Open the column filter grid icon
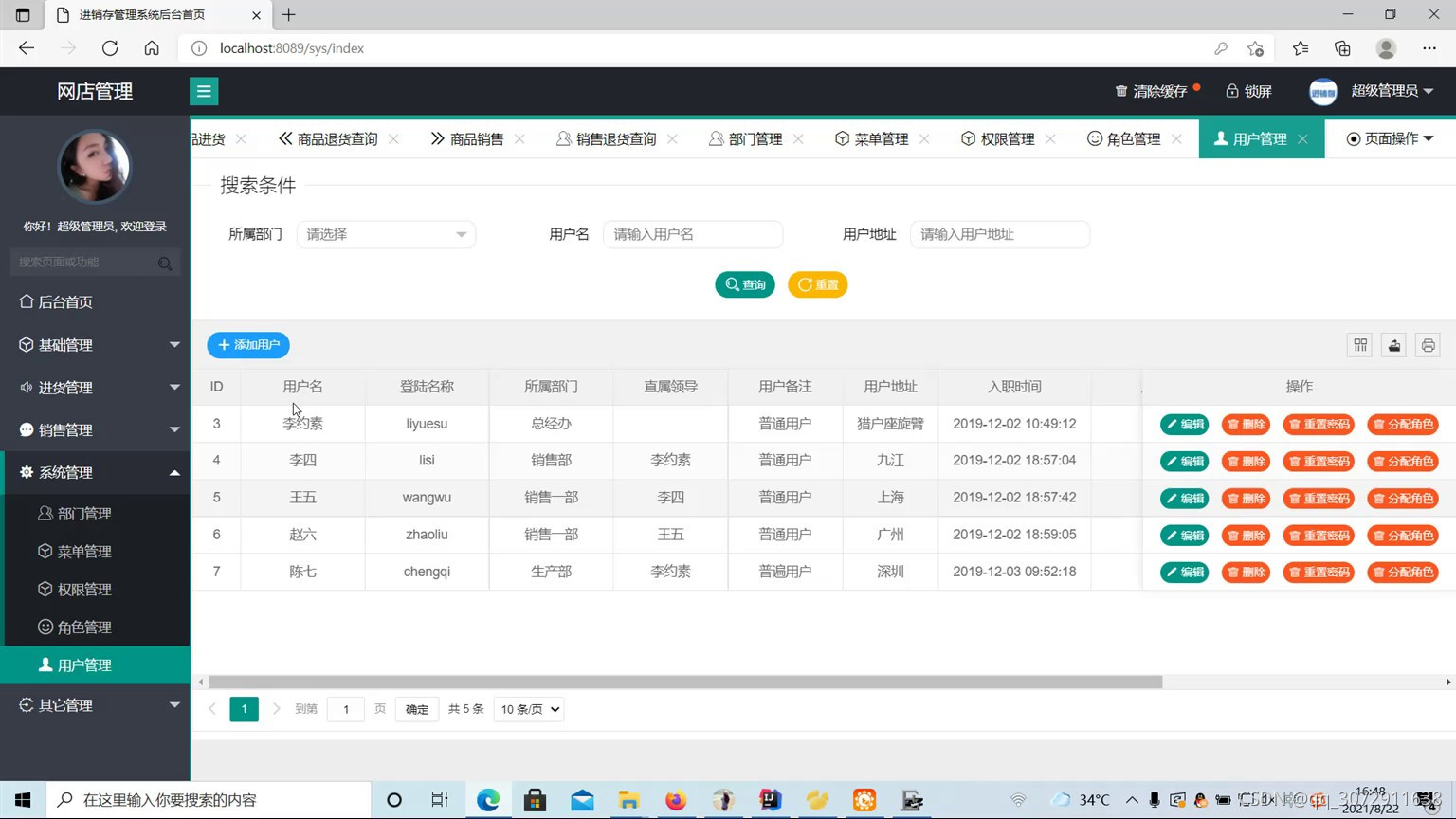This screenshot has width=1456, height=819. coord(1360,345)
